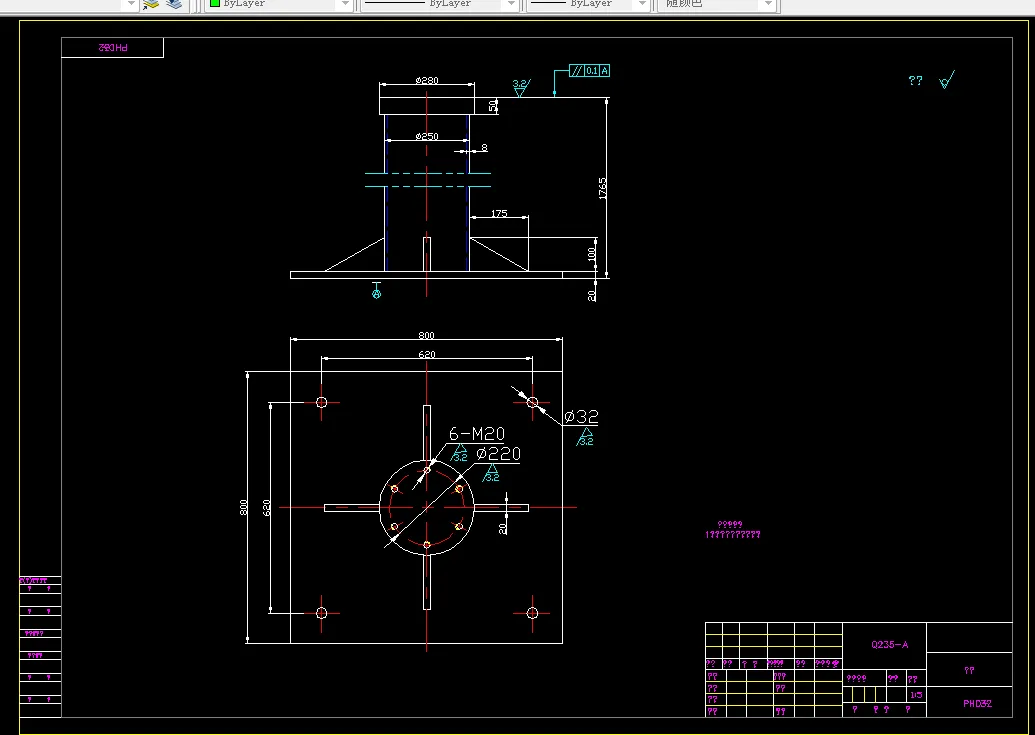Select the 3.2 roughness symbol below ø220
This screenshot has width=1035, height=735.
click(x=491, y=473)
